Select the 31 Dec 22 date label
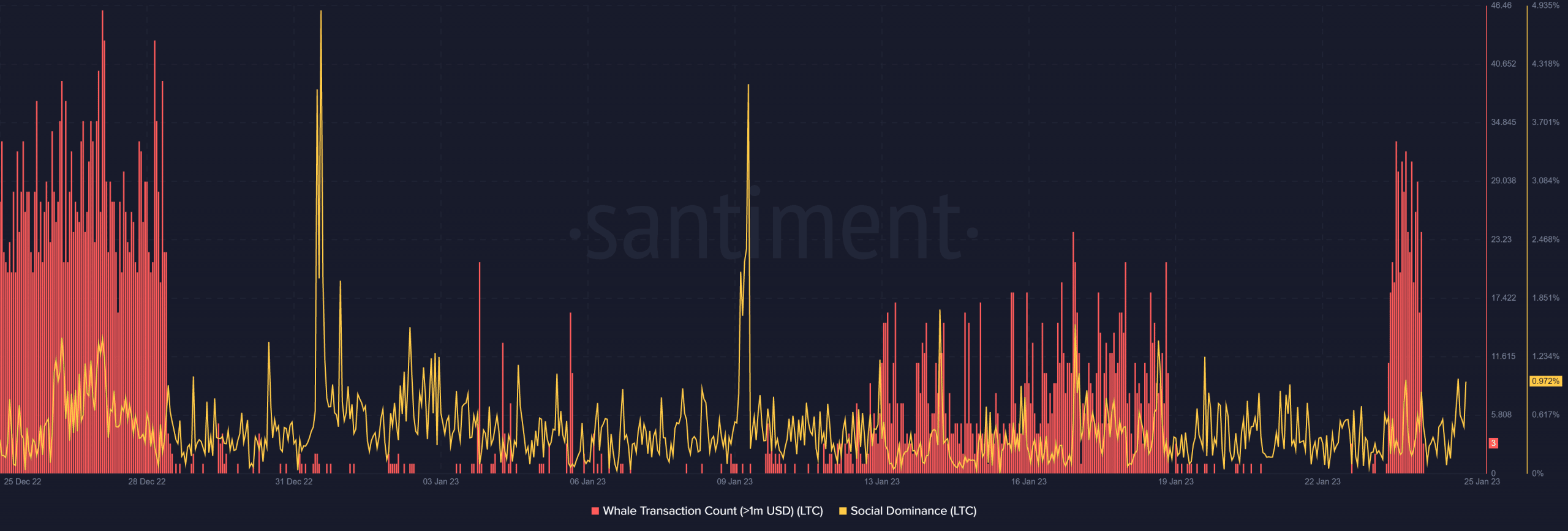 (x=294, y=481)
